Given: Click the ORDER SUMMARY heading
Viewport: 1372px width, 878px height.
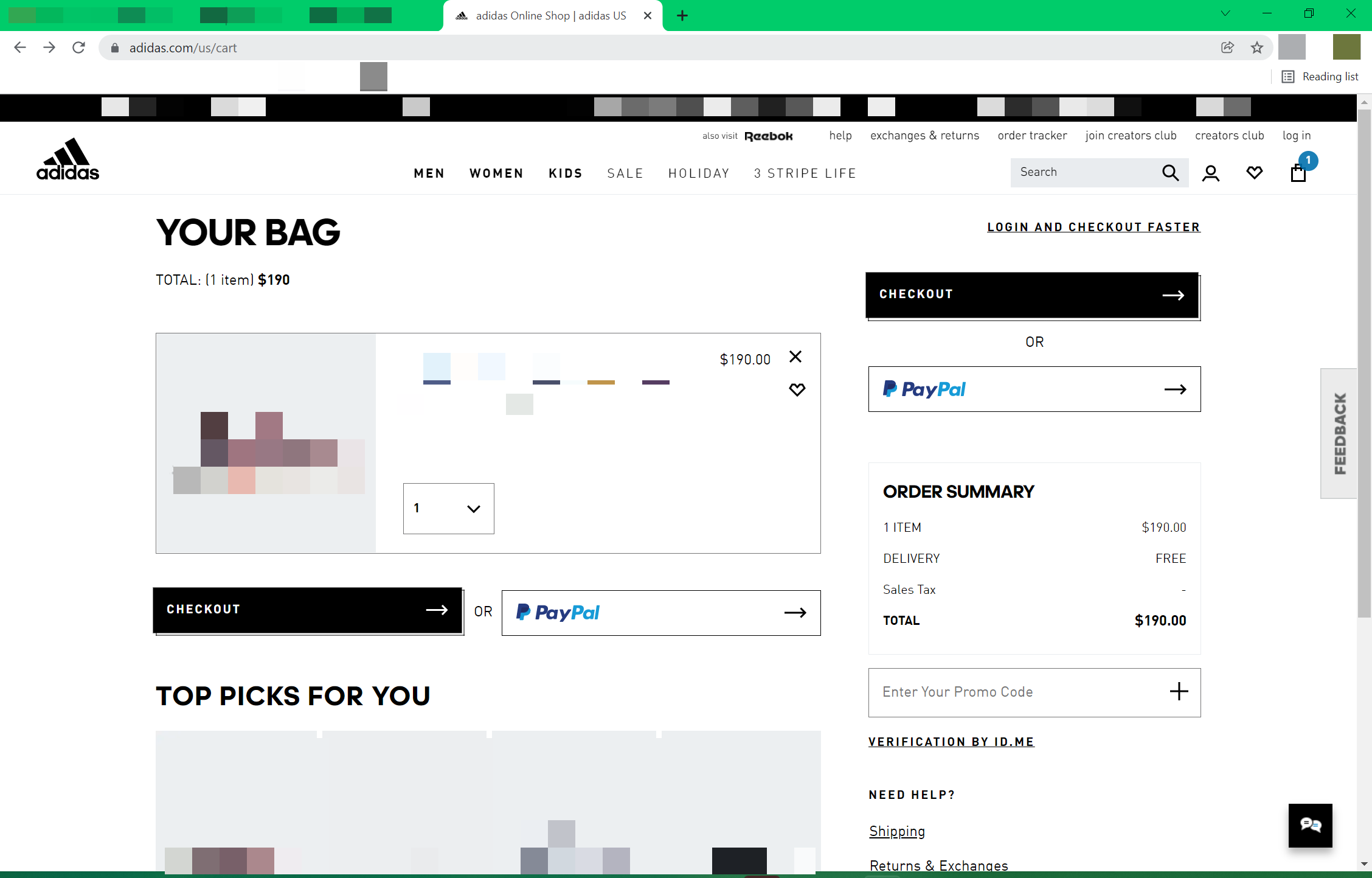Looking at the screenshot, I should tap(958, 492).
